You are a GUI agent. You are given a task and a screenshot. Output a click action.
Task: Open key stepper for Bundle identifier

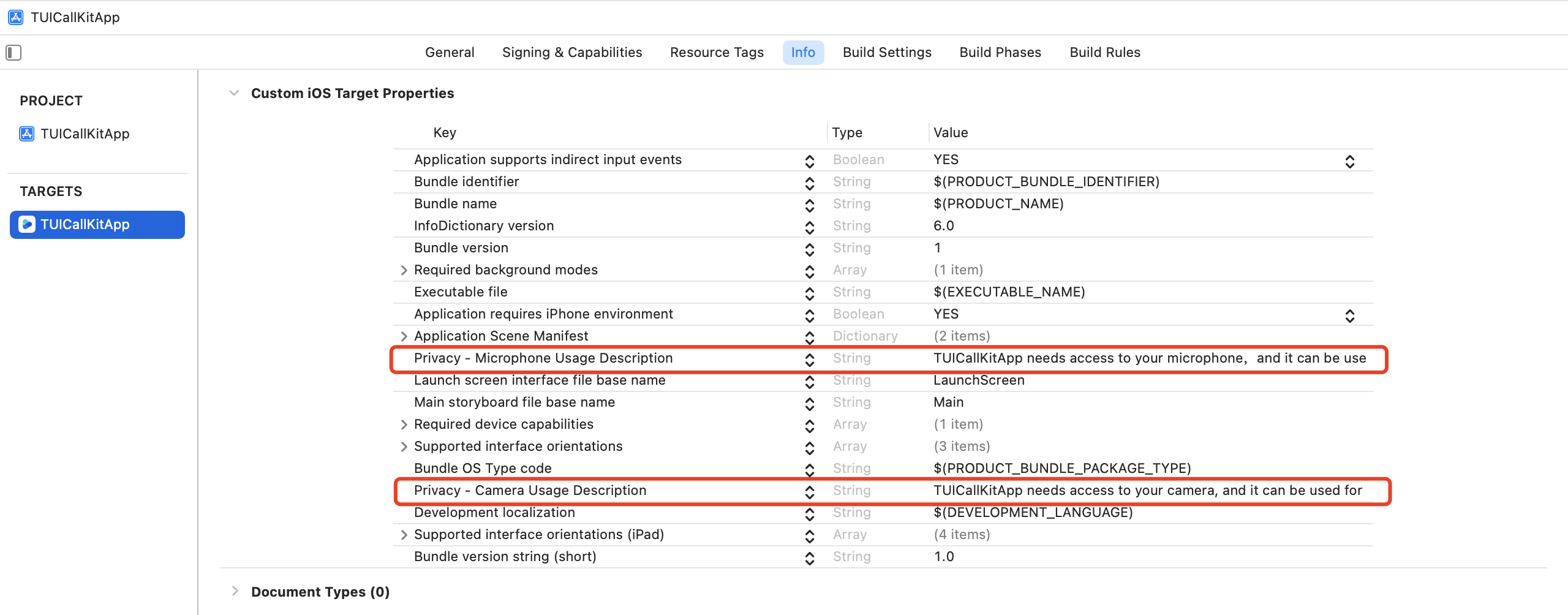(x=810, y=183)
